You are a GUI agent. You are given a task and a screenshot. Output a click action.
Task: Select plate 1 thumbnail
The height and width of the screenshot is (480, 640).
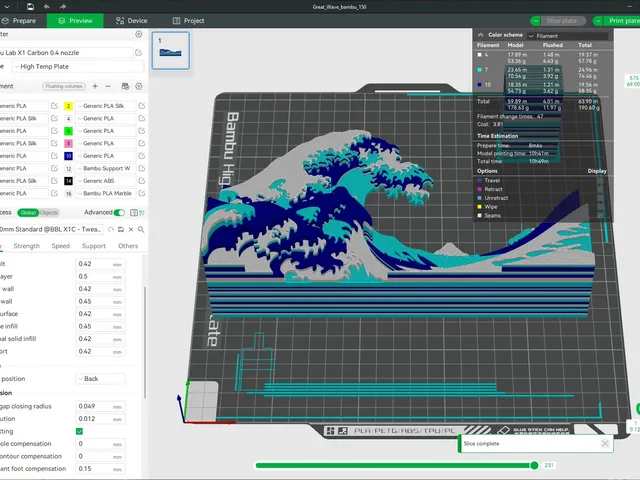pos(171,51)
